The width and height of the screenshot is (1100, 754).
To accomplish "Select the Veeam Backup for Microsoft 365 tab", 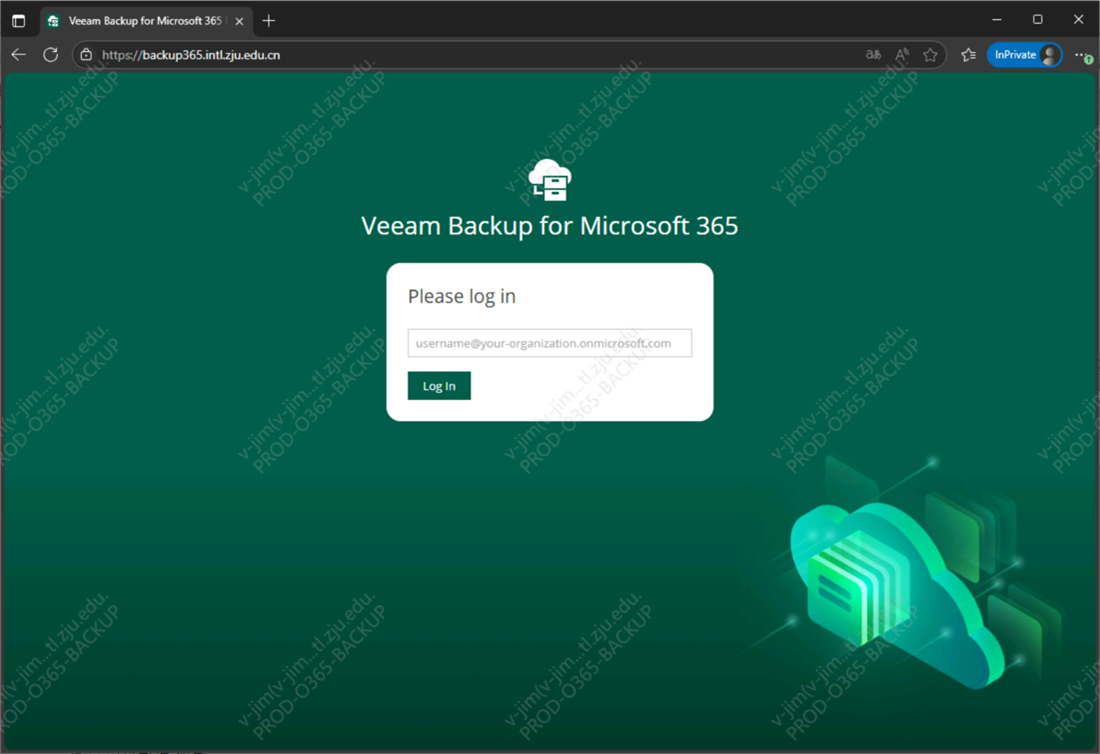I will click(140, 21).
